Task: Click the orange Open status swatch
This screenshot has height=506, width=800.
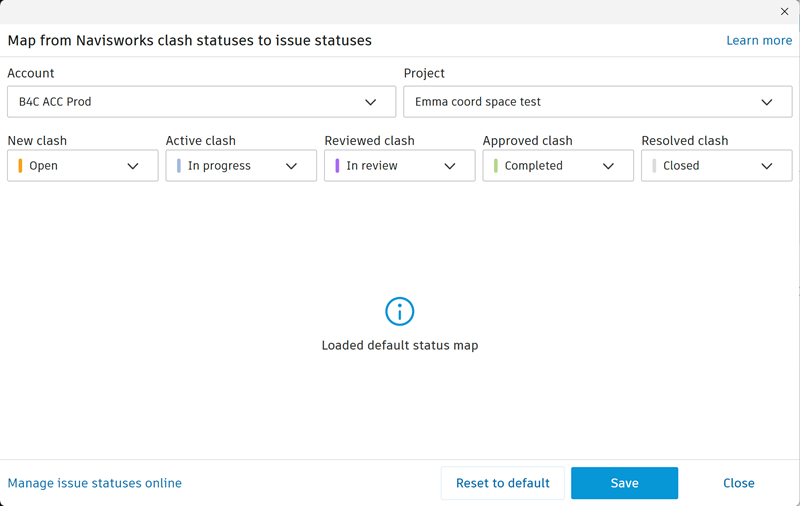Action: point(20,166)
